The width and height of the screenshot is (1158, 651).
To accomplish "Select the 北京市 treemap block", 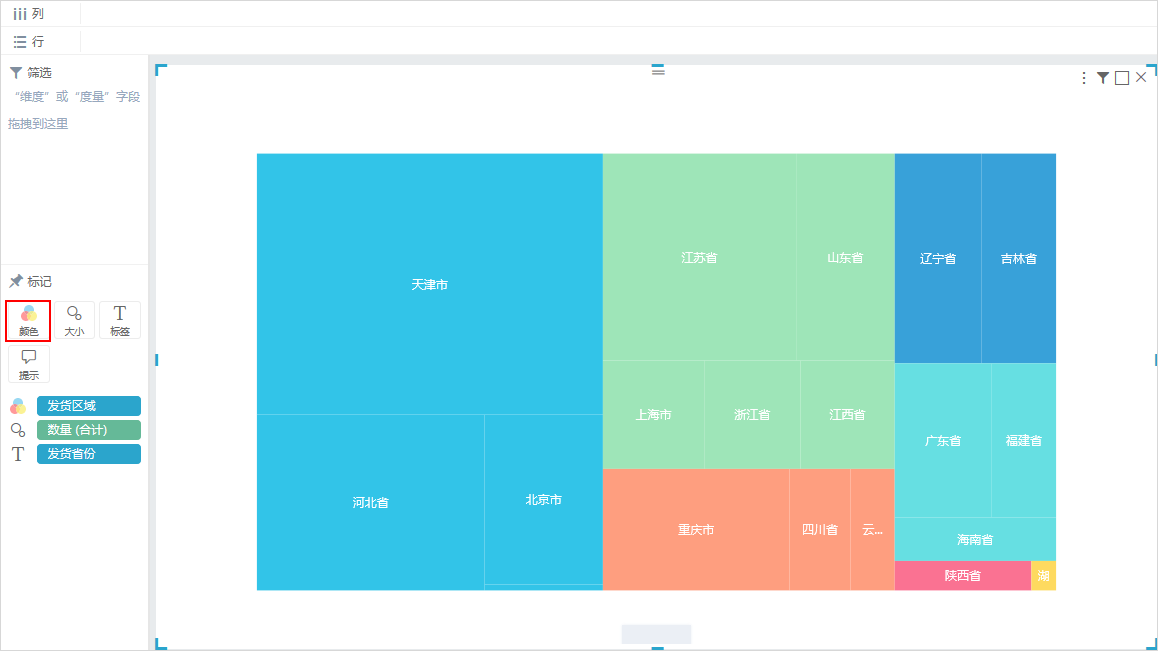I will point(544,500).
